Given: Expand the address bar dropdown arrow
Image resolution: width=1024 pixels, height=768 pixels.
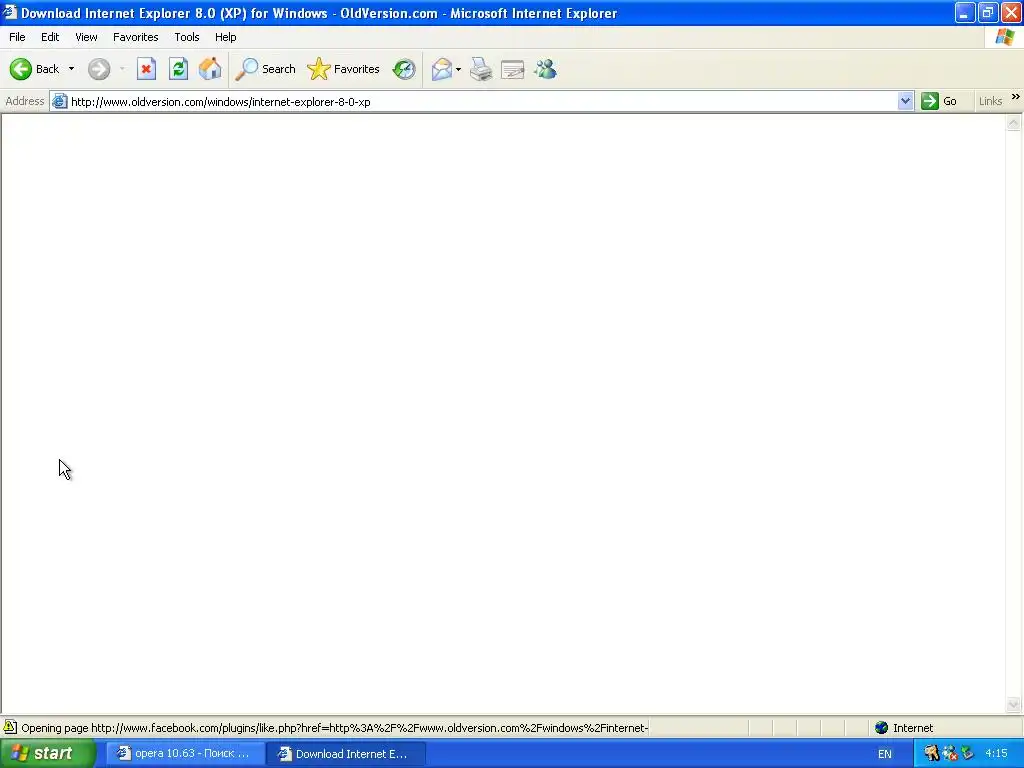Looking at the screenshot, I should point(904,101).
